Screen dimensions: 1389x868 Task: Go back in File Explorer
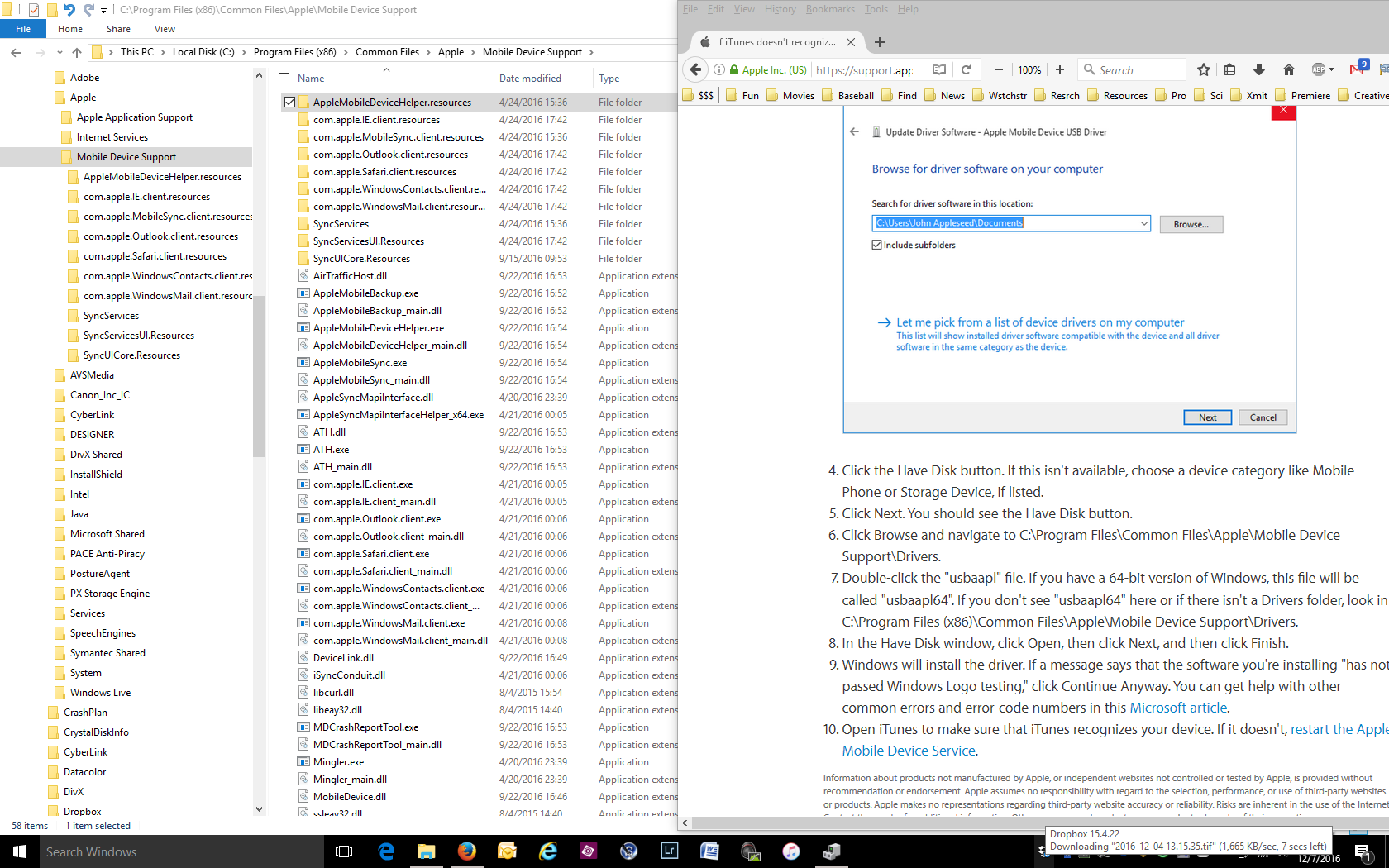tap(16, 52)
